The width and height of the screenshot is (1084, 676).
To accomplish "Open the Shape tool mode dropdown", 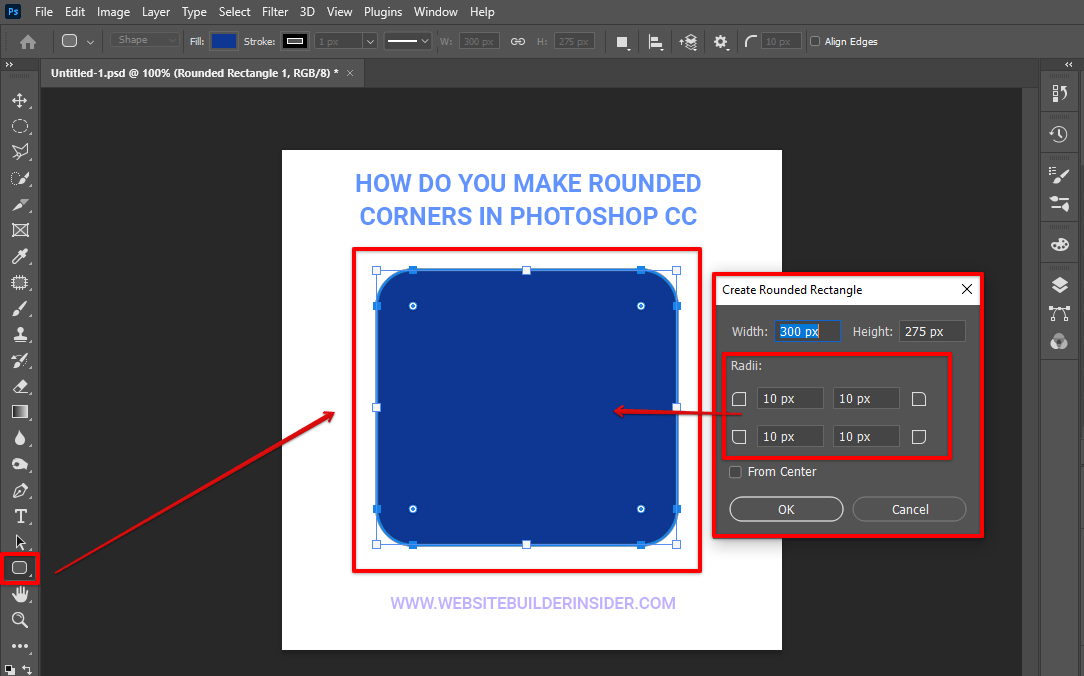I will pos(143,40).
